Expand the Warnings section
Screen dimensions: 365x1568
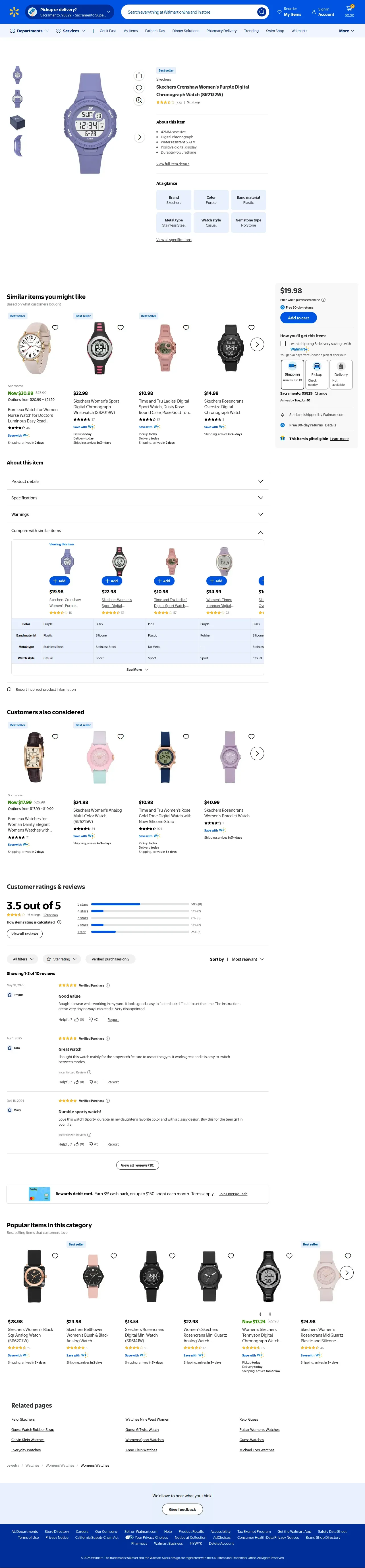tap(138, 514)
